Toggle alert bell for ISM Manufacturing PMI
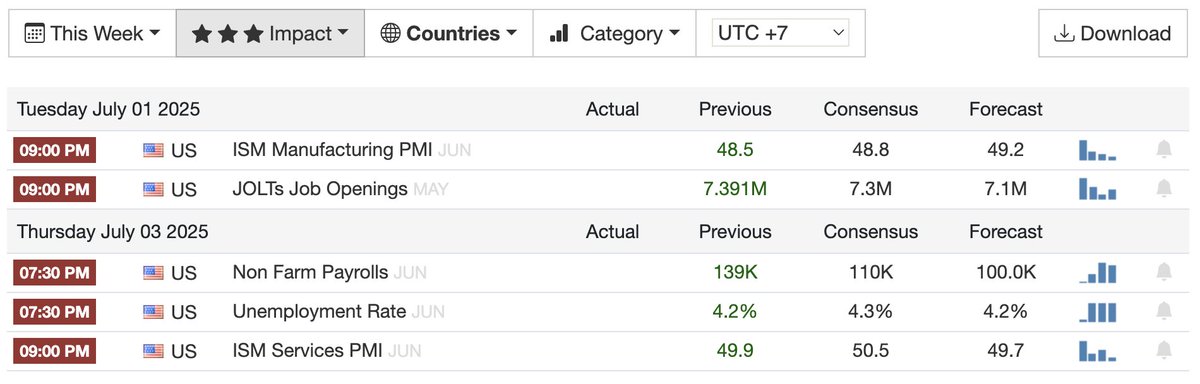The width and height of the screenshot is (1200, 384). point(1163,150)
